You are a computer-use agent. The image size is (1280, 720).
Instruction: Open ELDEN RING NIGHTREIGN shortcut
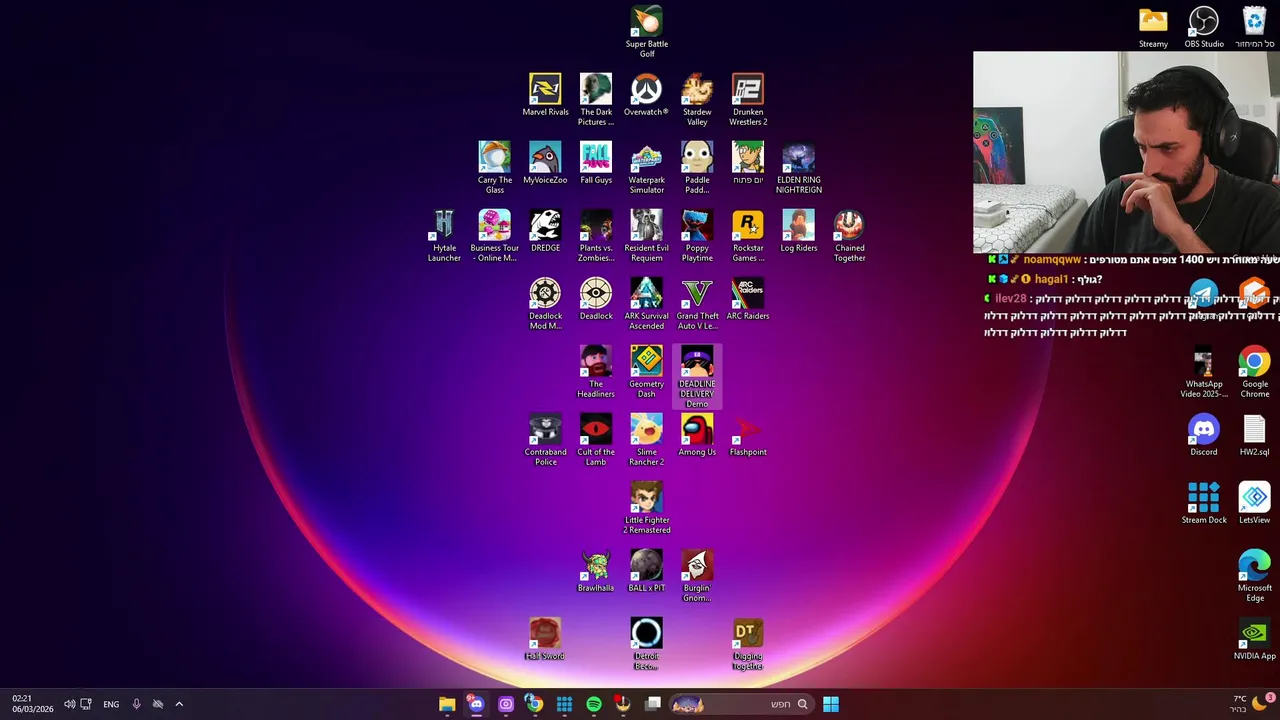click(799, 168)
